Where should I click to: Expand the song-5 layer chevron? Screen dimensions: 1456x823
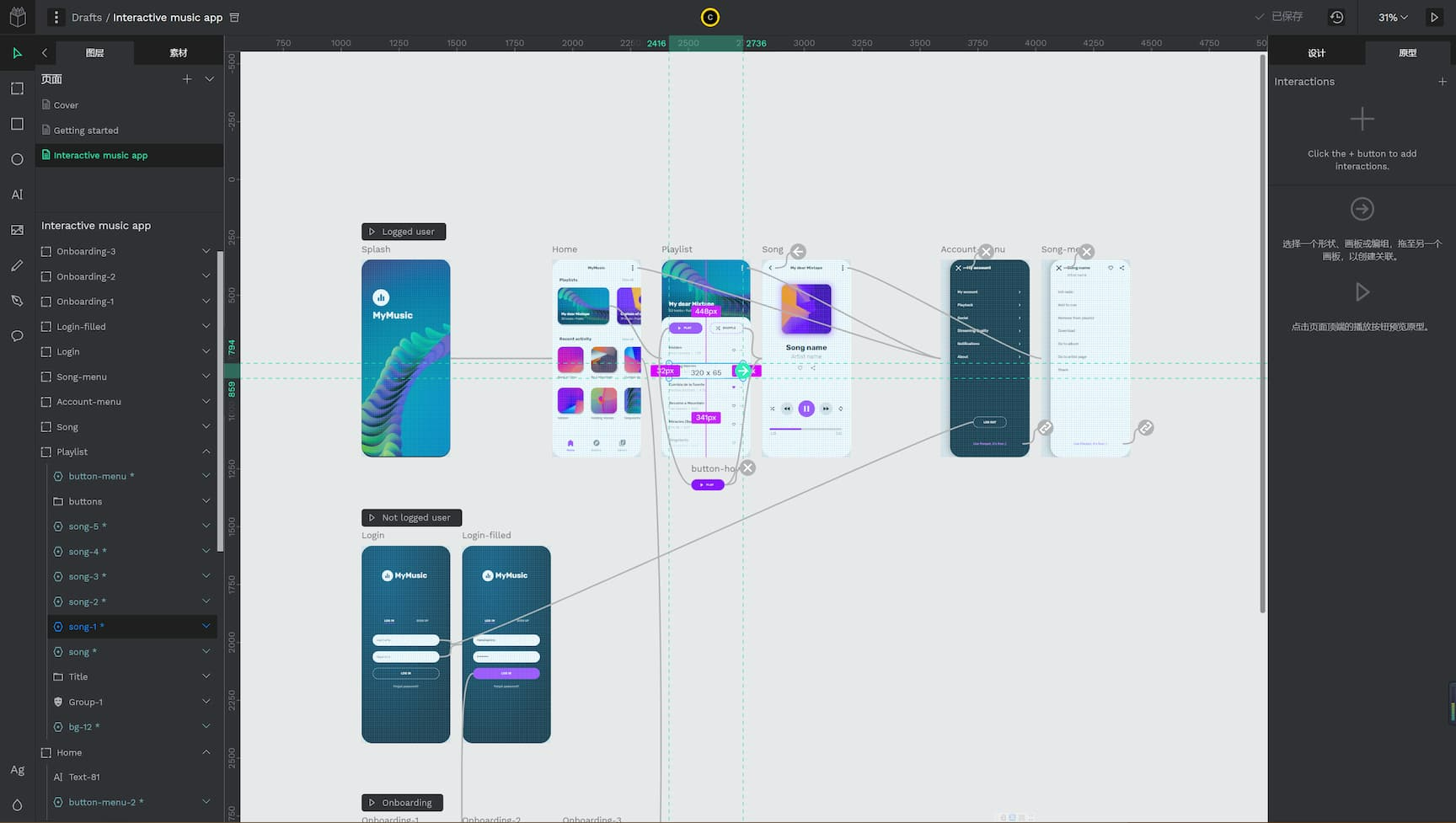point(206,526)
